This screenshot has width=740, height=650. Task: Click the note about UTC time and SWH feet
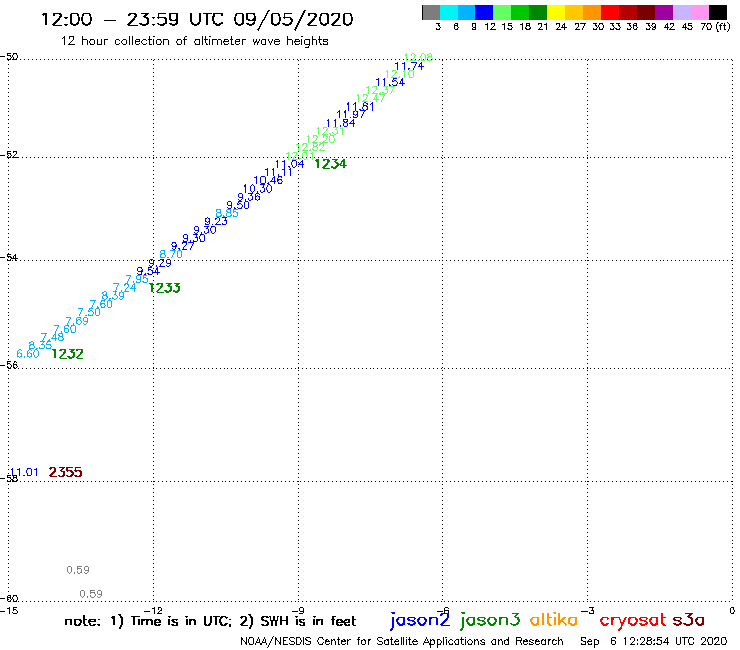pyautogui.click(x=210, y=621)
